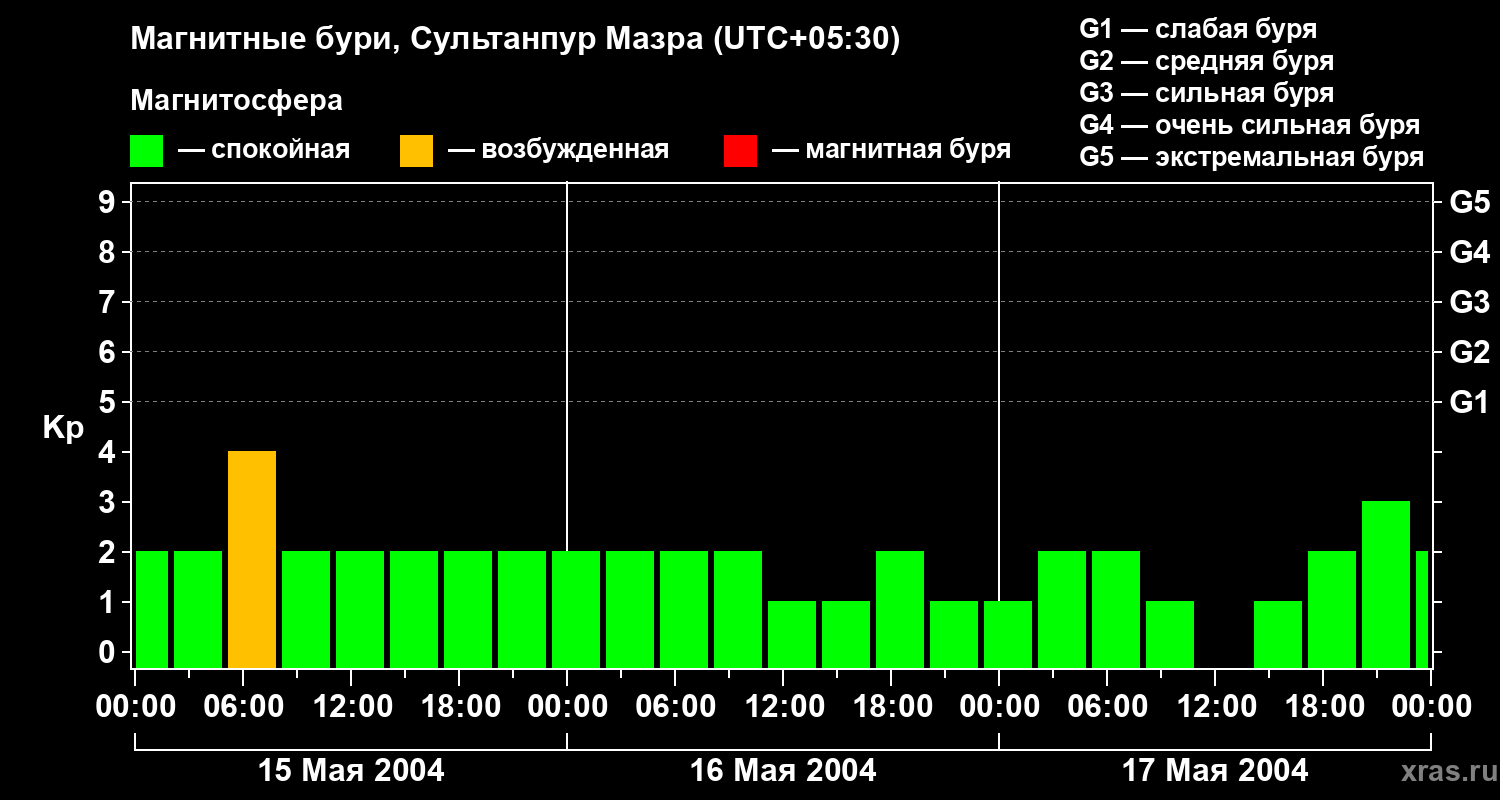1500x800 pixels.
Task: Click the 12:00 time label under 16 May
Action: pos(783,707)
